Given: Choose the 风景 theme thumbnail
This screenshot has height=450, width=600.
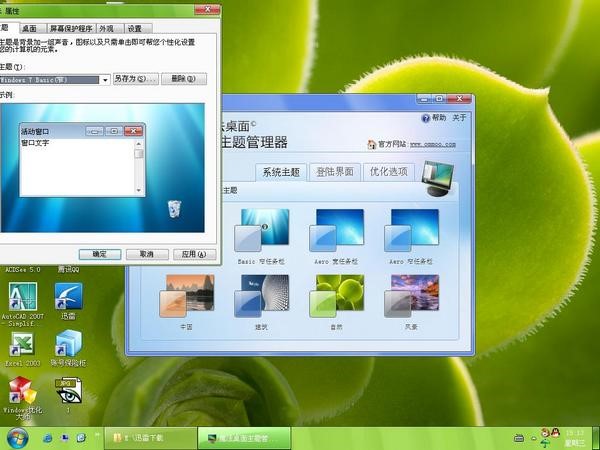Looking at the screenshot, I should point(412,296).
